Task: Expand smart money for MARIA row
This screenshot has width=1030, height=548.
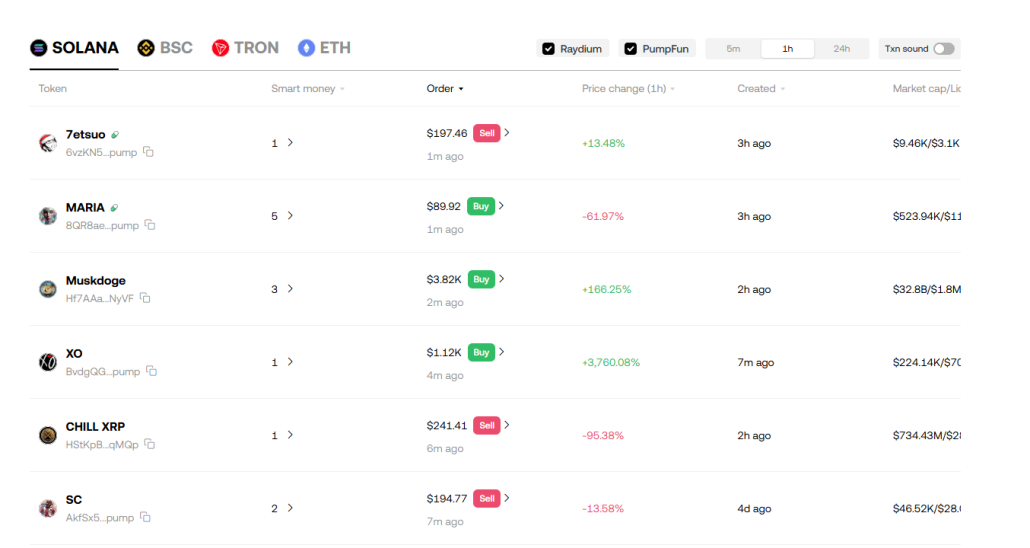Action: (x=290, y=216)
